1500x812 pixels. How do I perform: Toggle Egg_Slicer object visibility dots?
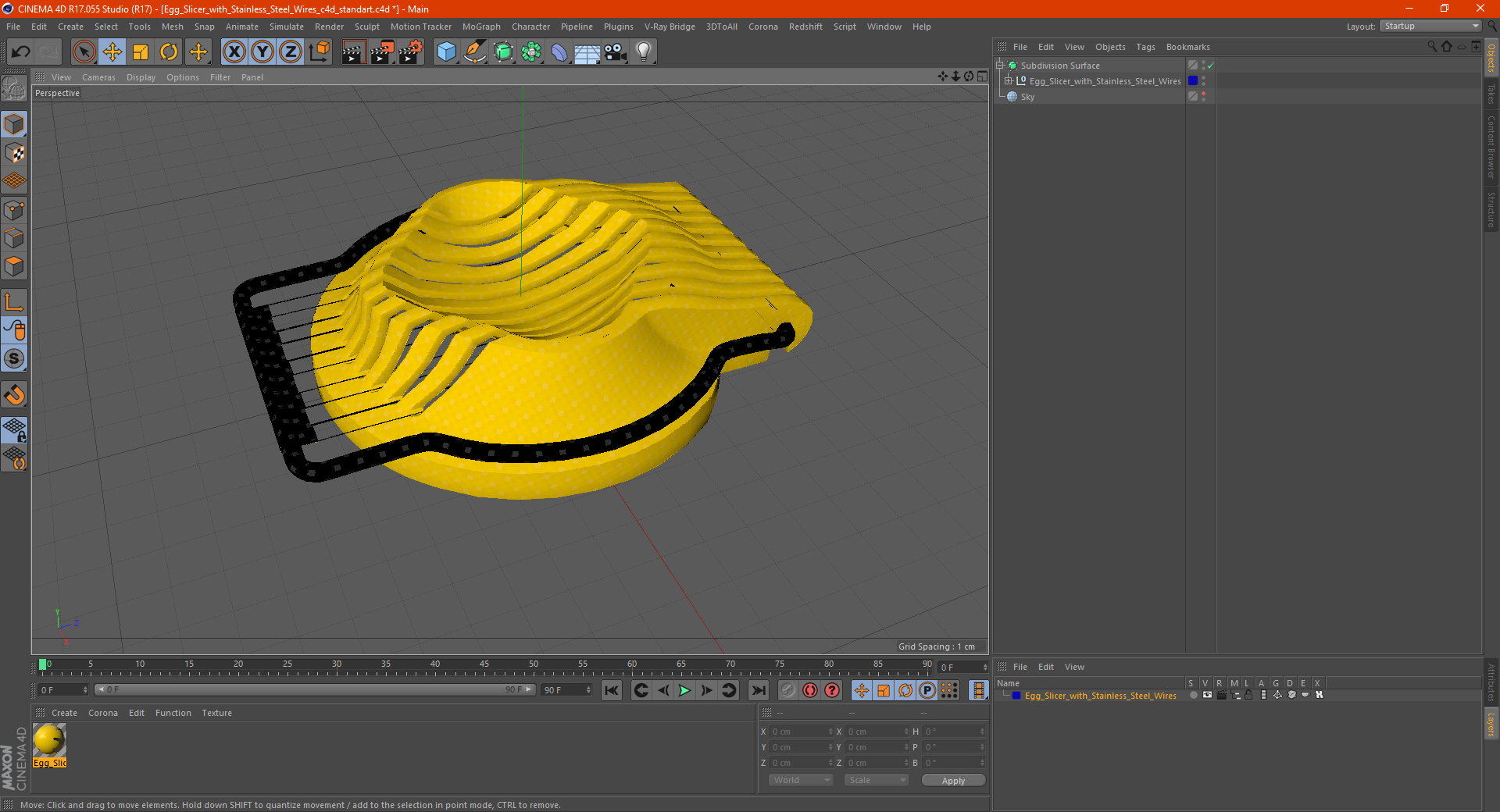click(x=1203, y=81)
